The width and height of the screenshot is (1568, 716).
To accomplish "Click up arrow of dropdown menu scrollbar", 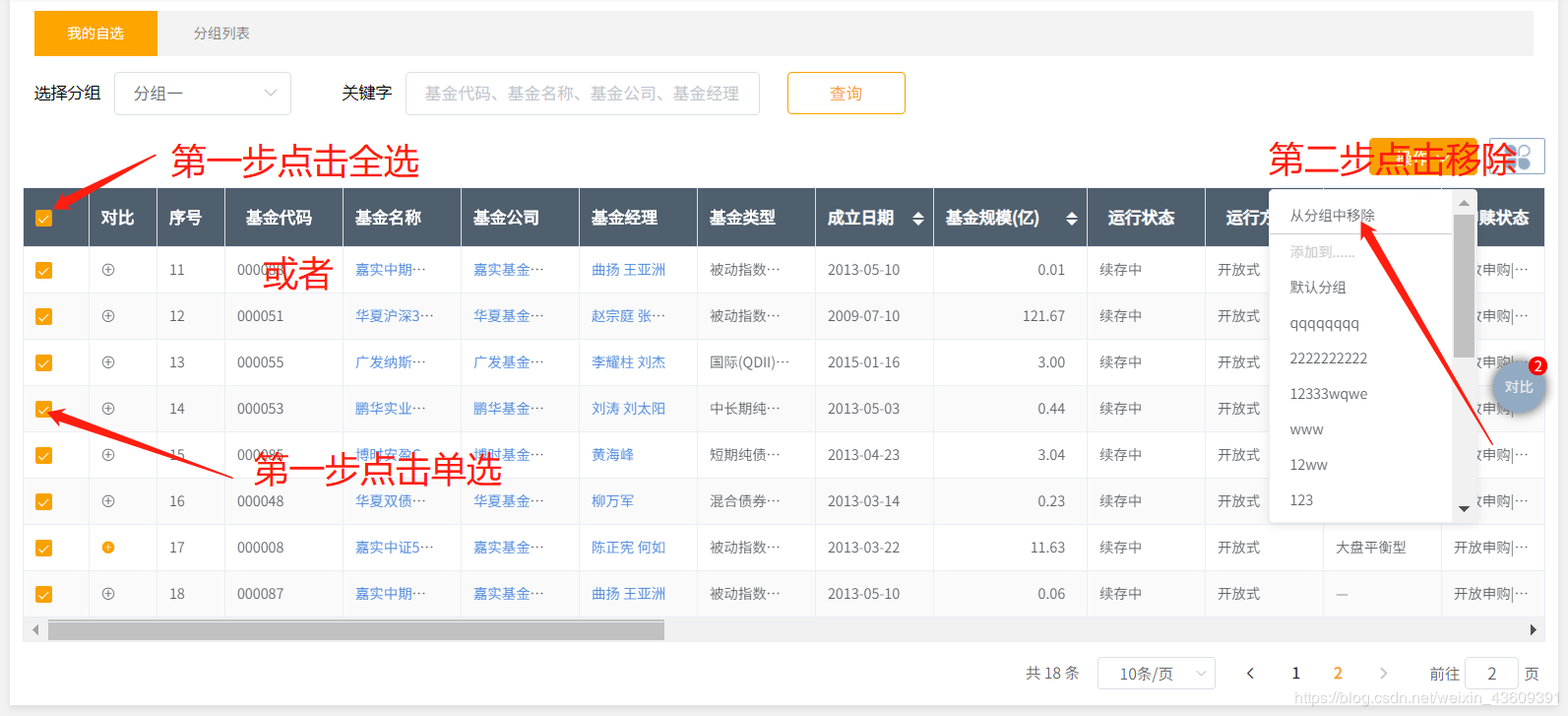I will pyautogui.click(x=1464, y=203).
